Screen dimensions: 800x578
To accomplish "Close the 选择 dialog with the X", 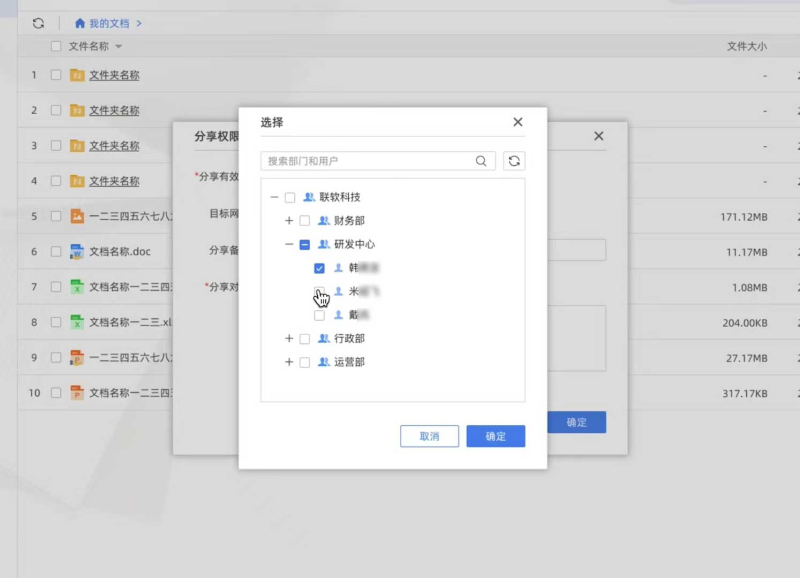I will point(518,122).
